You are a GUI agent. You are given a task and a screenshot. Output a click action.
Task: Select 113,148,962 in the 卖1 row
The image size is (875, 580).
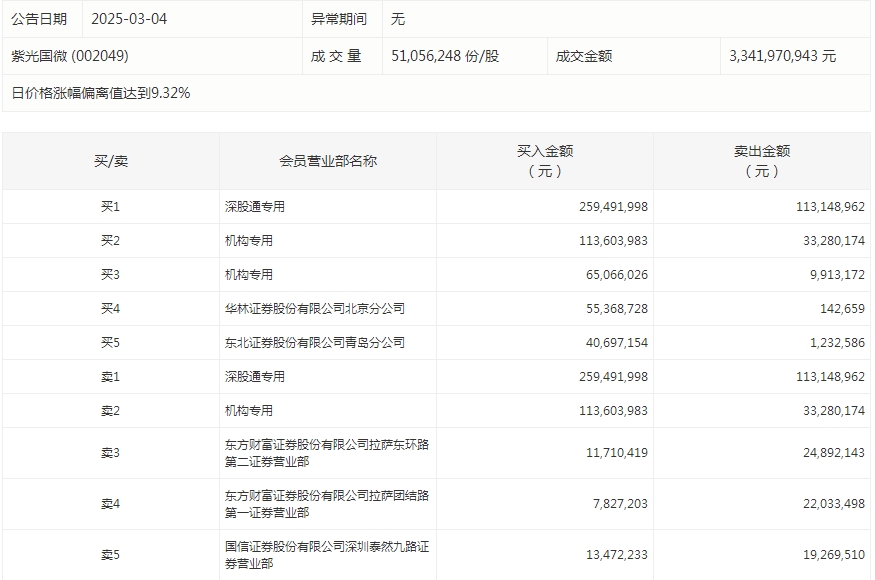point(830,377)
